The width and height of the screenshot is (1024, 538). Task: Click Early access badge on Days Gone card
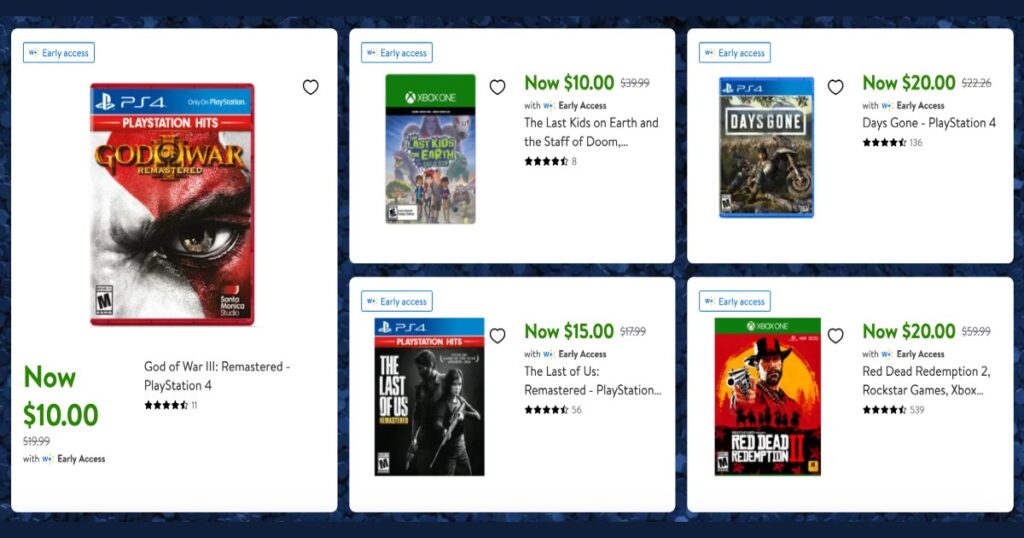coord(735,53)
